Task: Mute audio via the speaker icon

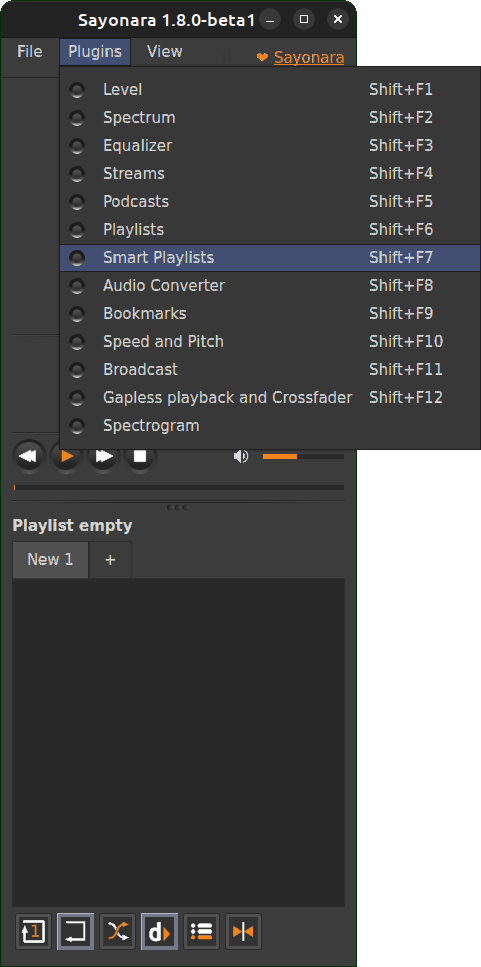Action: click(240, 456)
